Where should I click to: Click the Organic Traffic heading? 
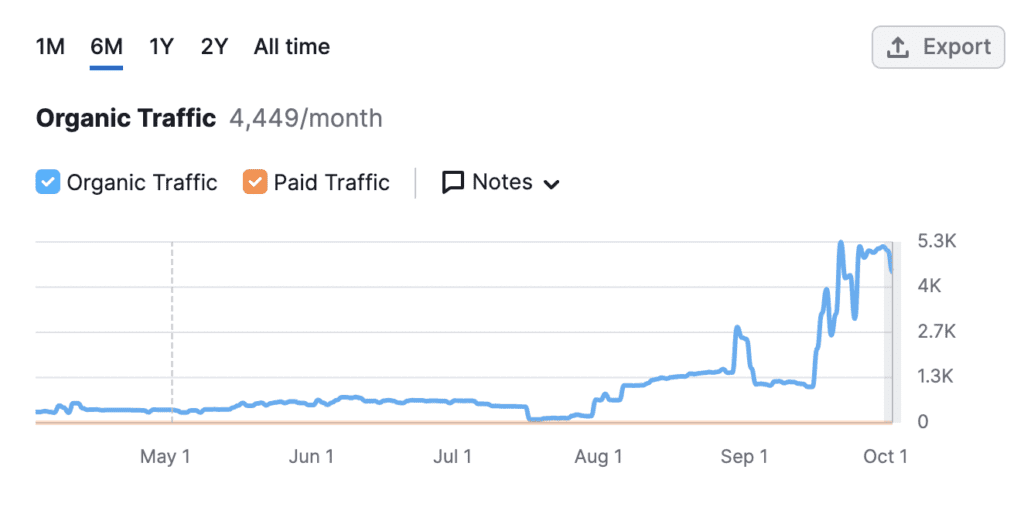coord(126,118)
